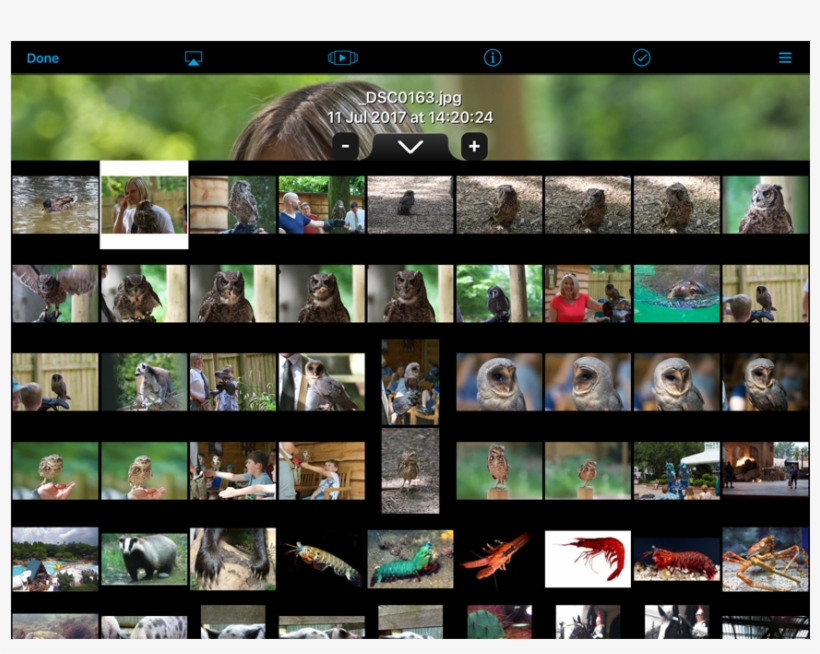Open the badger photo thumbnail
820x654 pixels.
coord(144,559)
